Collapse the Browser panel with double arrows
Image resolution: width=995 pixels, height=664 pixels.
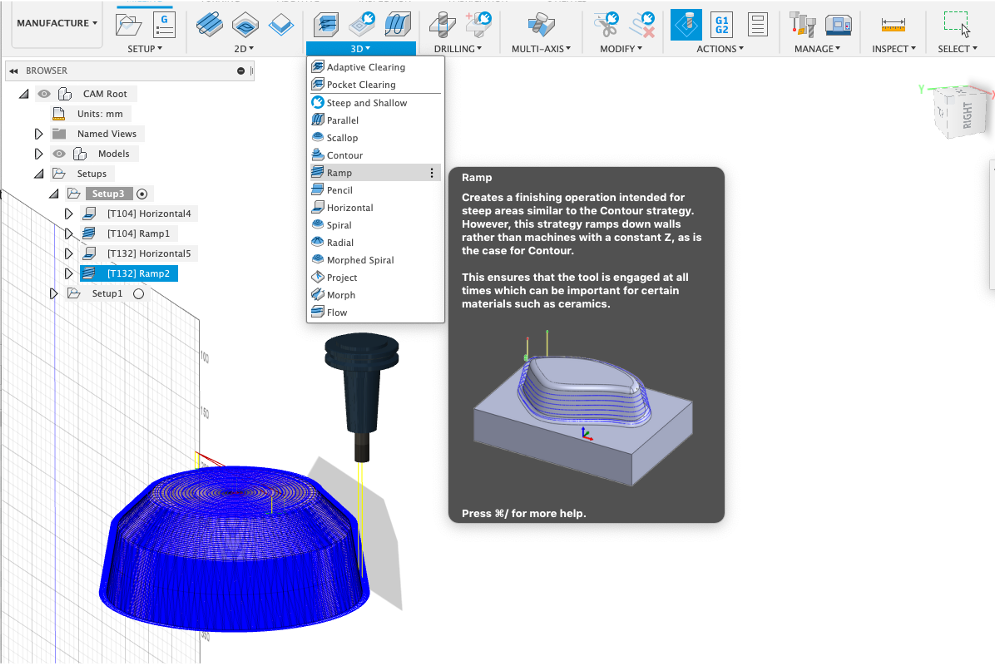coord(13,71)
